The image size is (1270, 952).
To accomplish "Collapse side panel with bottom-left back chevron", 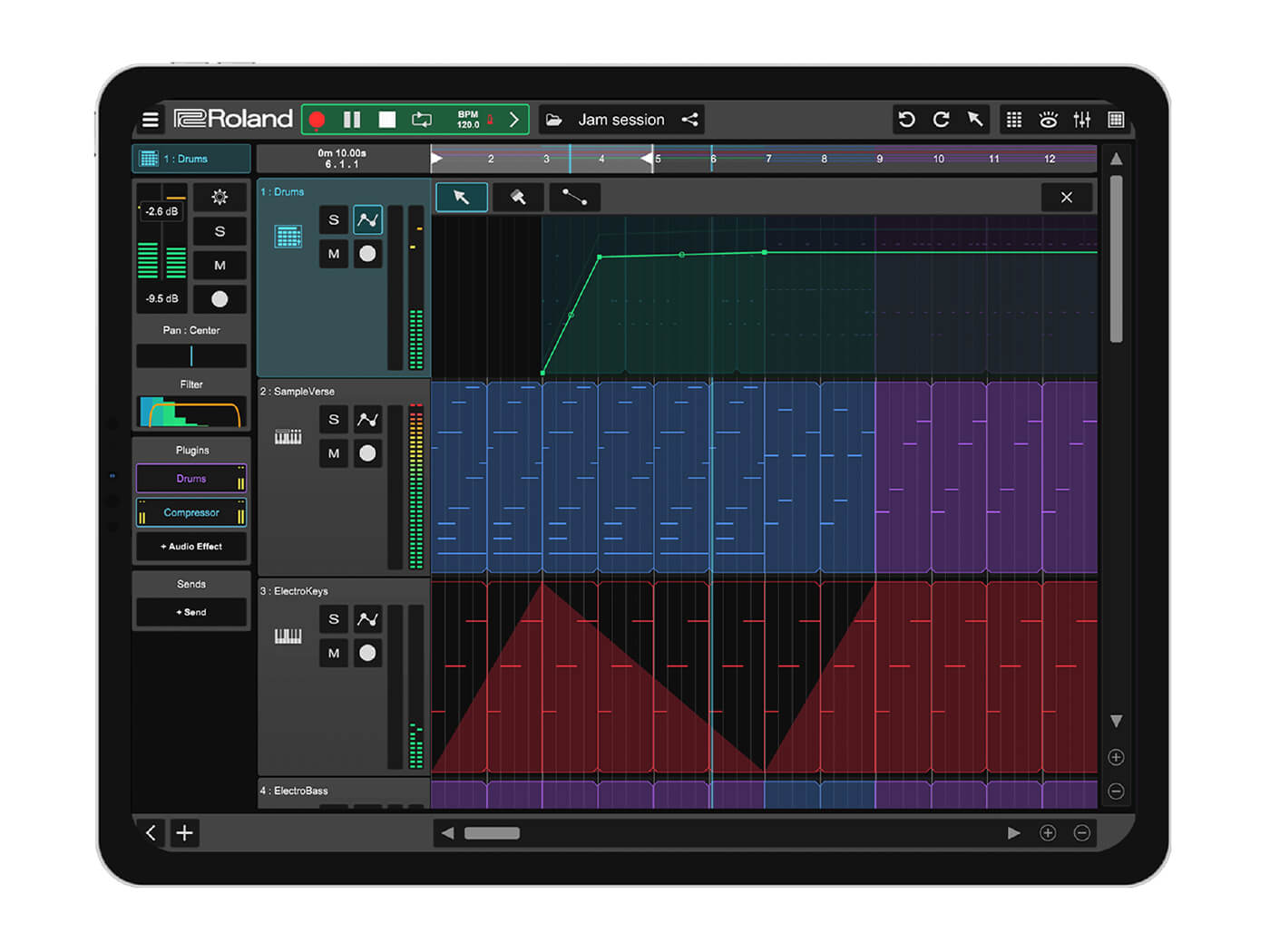I will tap(151, 832).
